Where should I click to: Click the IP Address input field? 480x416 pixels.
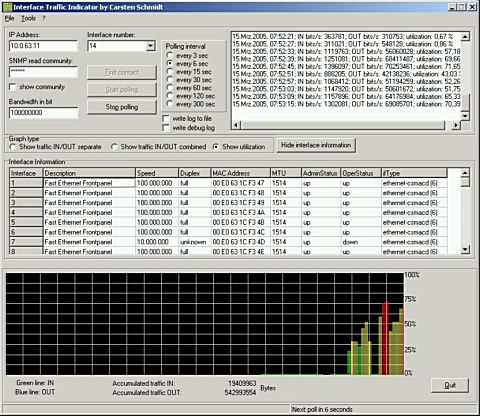click(x=44, y=46)
